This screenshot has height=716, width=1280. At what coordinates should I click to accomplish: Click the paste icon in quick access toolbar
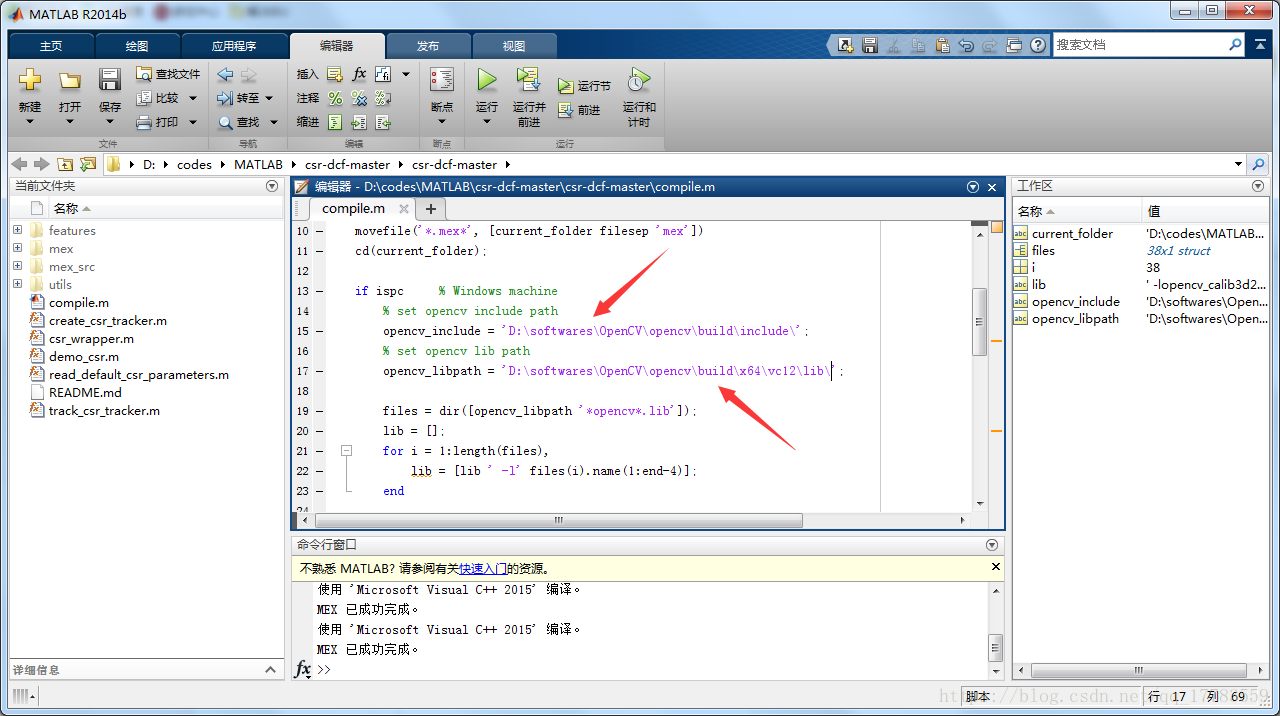click(x=942, y=45)
